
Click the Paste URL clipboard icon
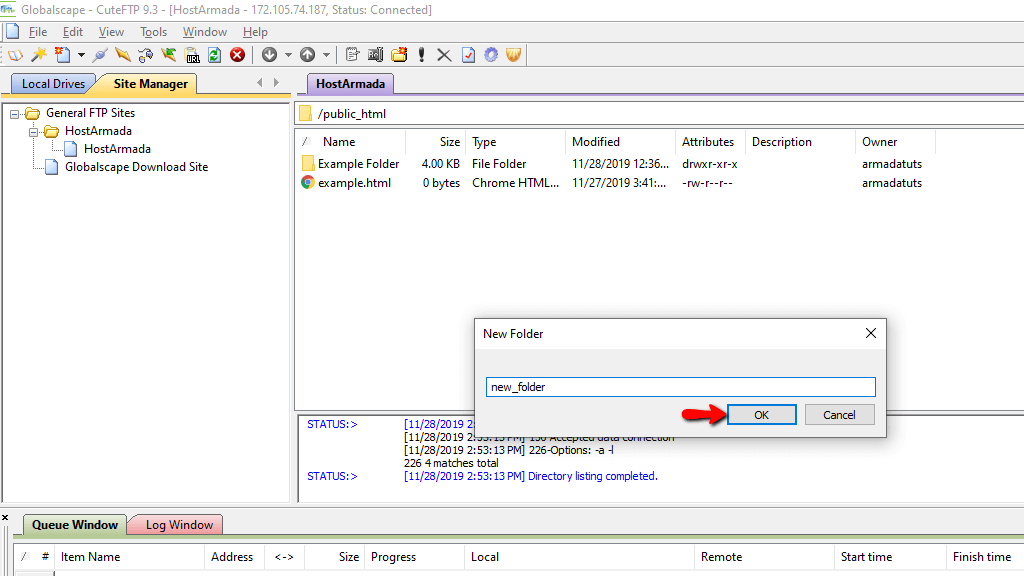pos(191,55)
